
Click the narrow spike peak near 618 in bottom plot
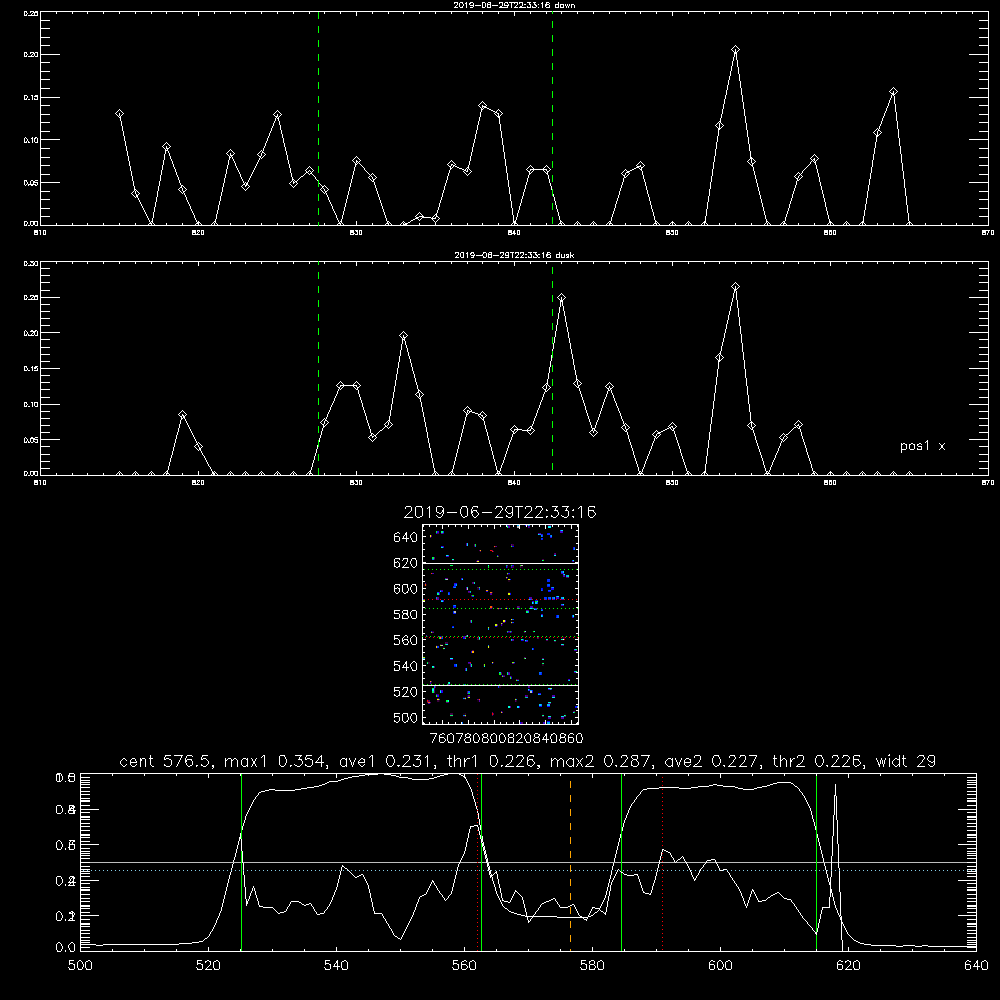(835, 785)
